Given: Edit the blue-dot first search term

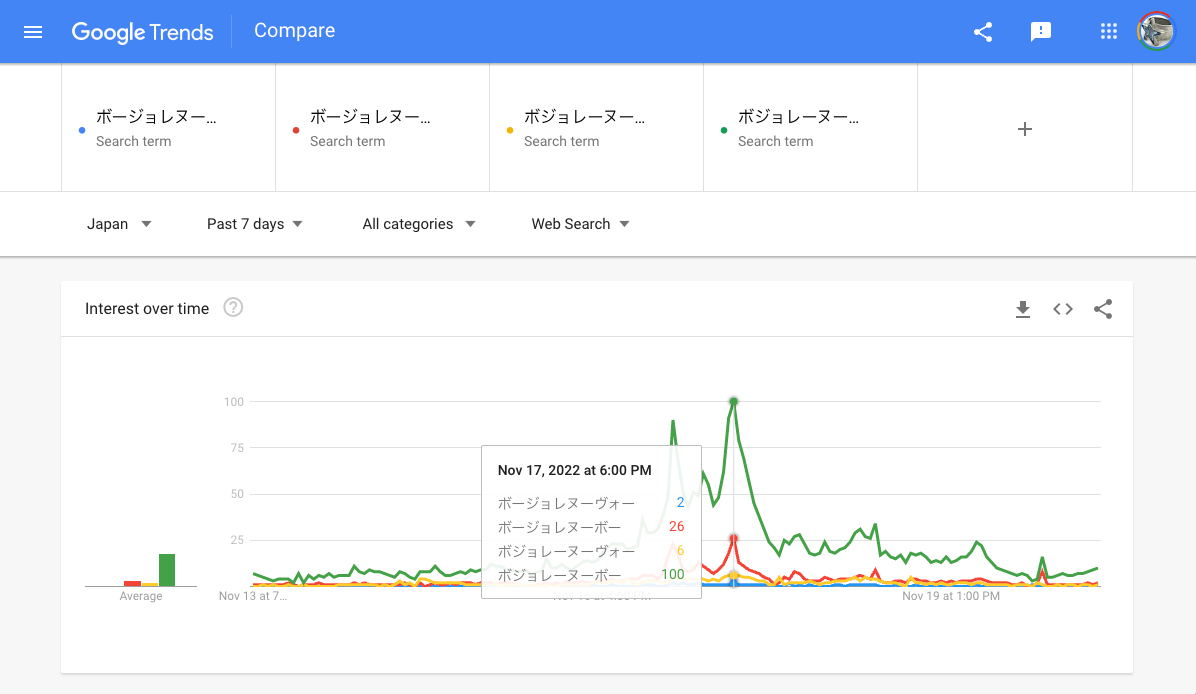Looking at the screenshot, I should pyautogui.click(x=156, y=127).
